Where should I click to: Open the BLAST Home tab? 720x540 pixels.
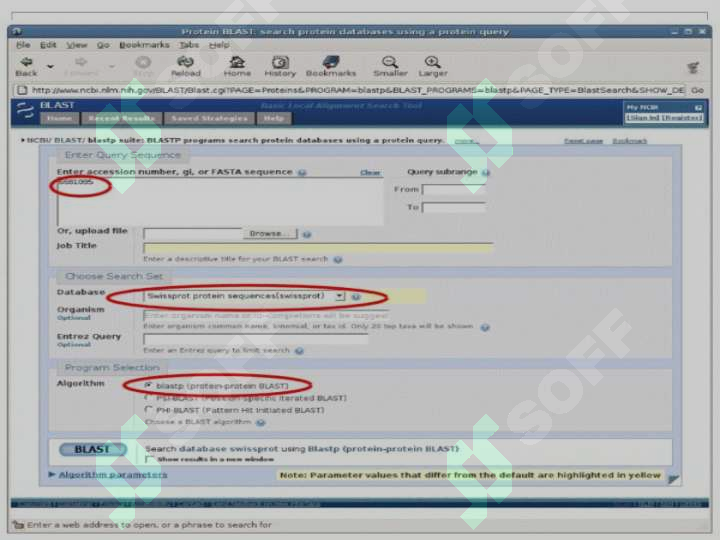[60, 118]
